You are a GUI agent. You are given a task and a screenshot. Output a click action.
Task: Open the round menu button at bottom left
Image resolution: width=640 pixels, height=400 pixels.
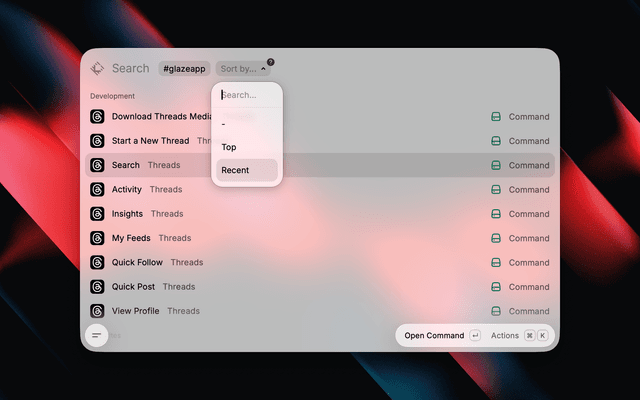(x=97, y=336)
